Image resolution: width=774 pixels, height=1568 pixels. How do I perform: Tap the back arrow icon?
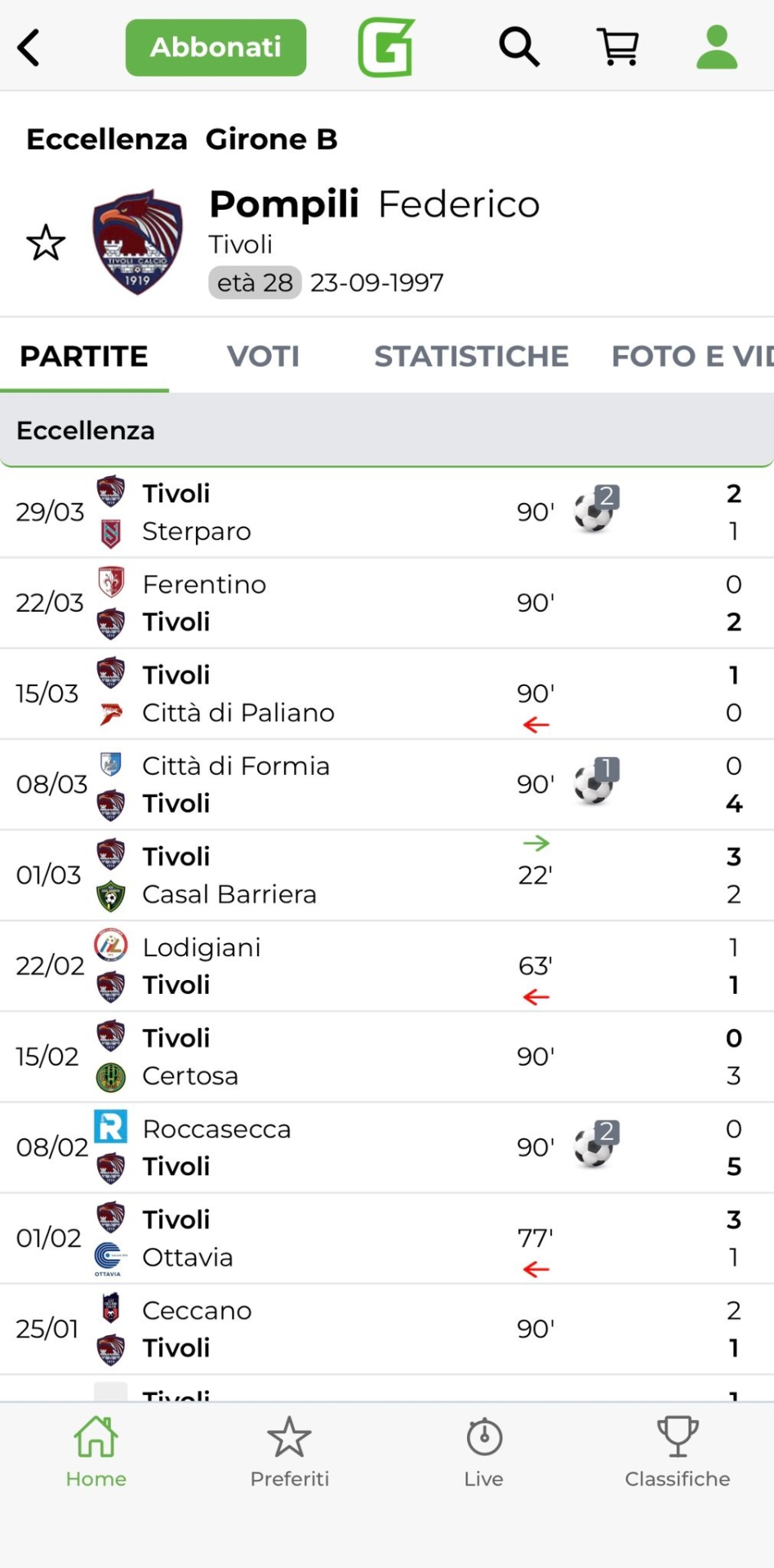29,47
